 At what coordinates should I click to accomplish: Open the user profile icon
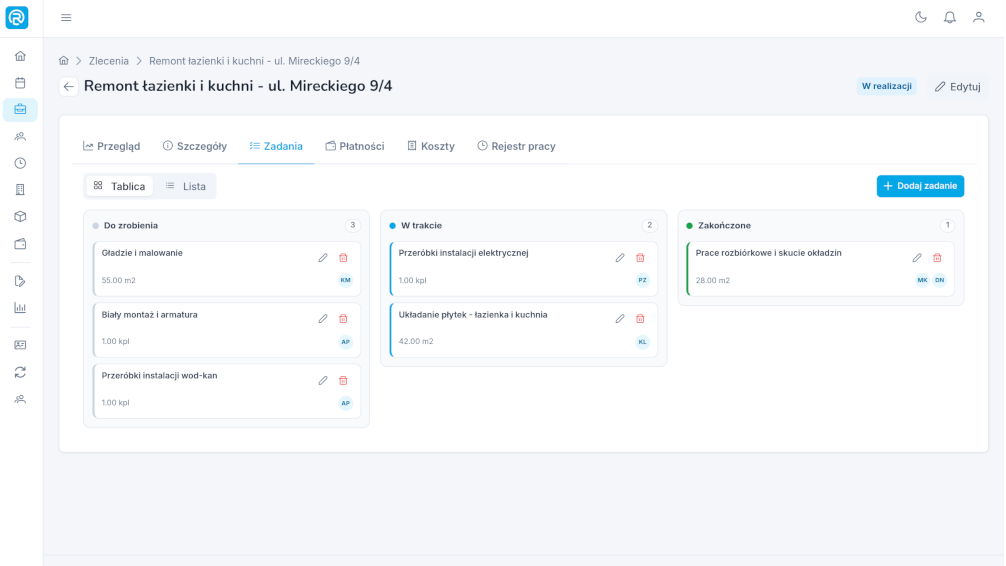(978, 17)
